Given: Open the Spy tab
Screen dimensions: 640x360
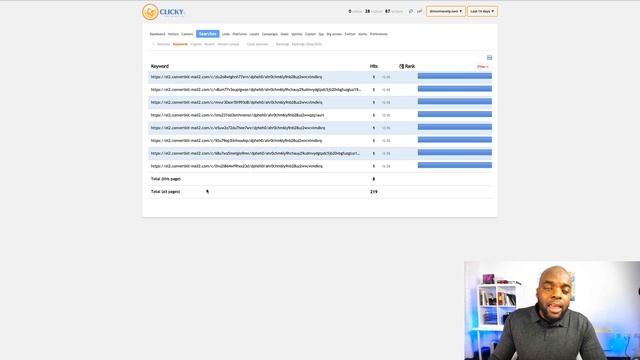Looking at the screenshot, I should coord(321,34).
